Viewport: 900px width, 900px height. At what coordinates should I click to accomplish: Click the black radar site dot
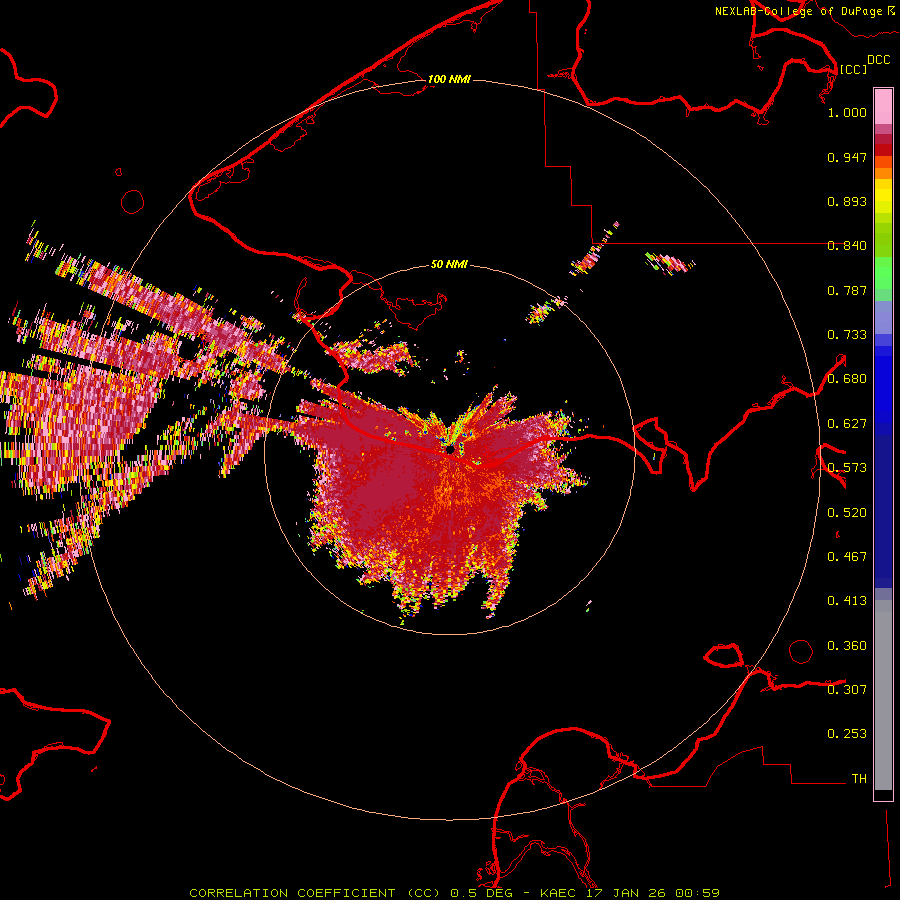[451, 449]
